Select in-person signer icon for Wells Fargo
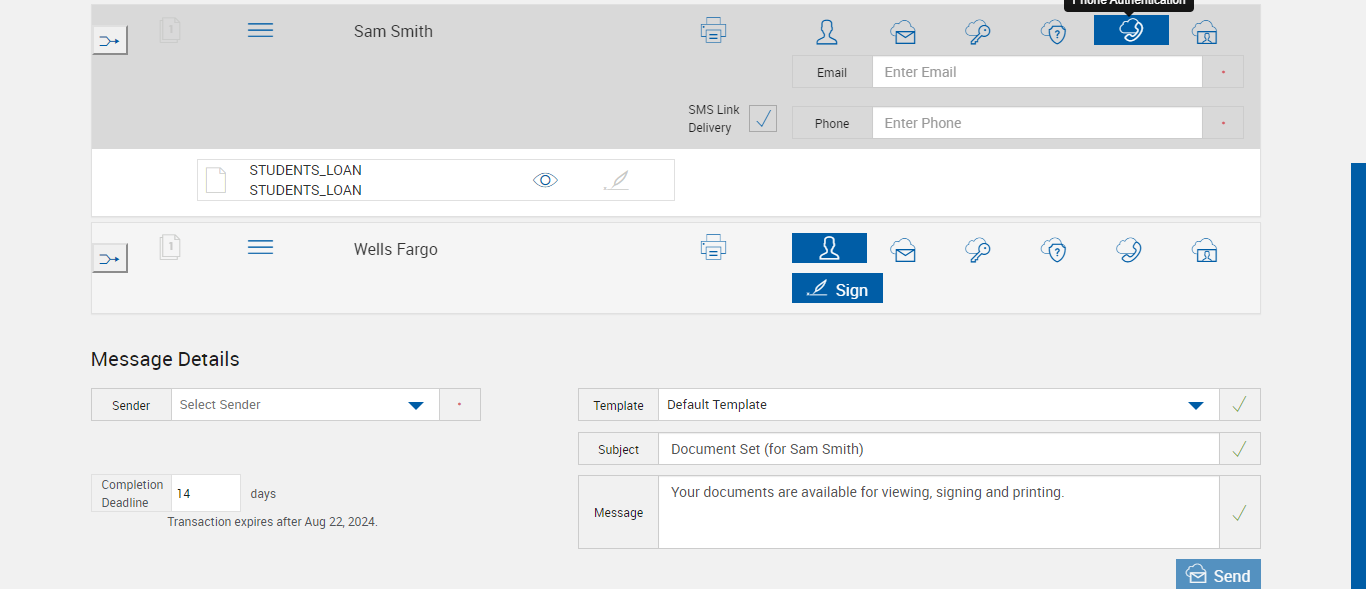This screenshot has height=589, width=1366. pos(829,248)
